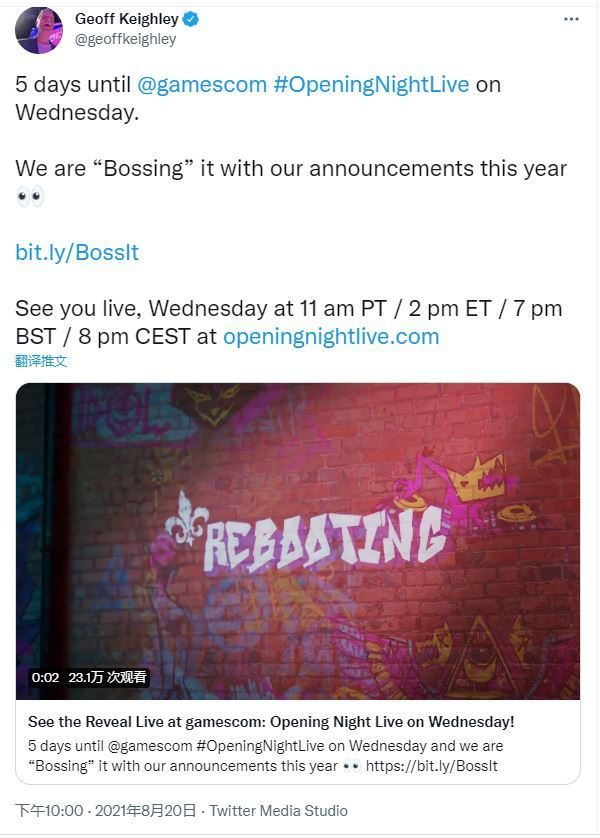Open the card titled See the Reveal Live
This screenshot has height=838, width=600.
271,722
